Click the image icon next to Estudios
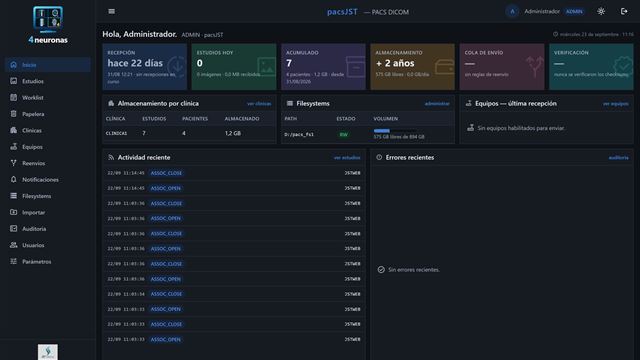Screen dimensions: 640x360 coord(13,81)
